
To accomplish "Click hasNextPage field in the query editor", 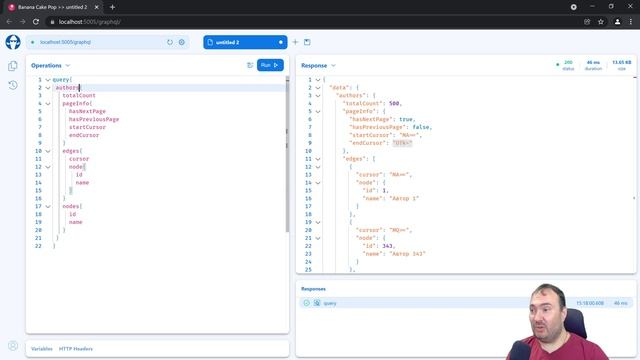I will point(87,111).
